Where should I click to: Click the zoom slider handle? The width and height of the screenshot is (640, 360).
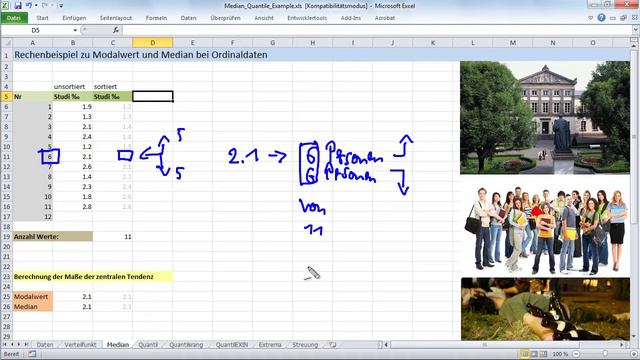pyautogui.click(x=605, y=354)
